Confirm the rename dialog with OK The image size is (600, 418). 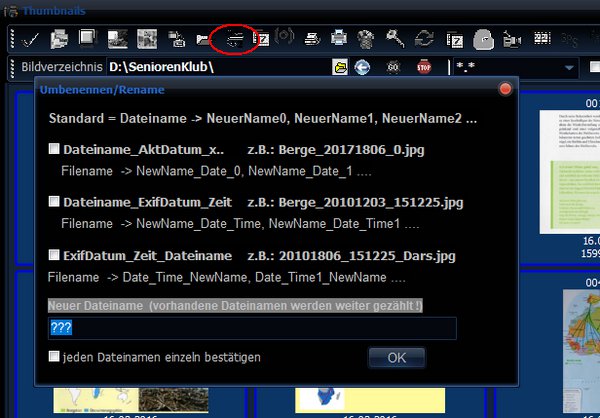point(397,358)
